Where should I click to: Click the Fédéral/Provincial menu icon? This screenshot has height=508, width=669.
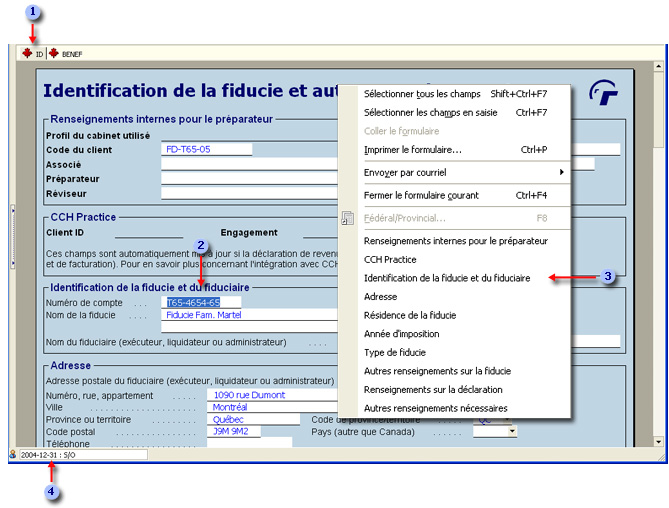347,218
